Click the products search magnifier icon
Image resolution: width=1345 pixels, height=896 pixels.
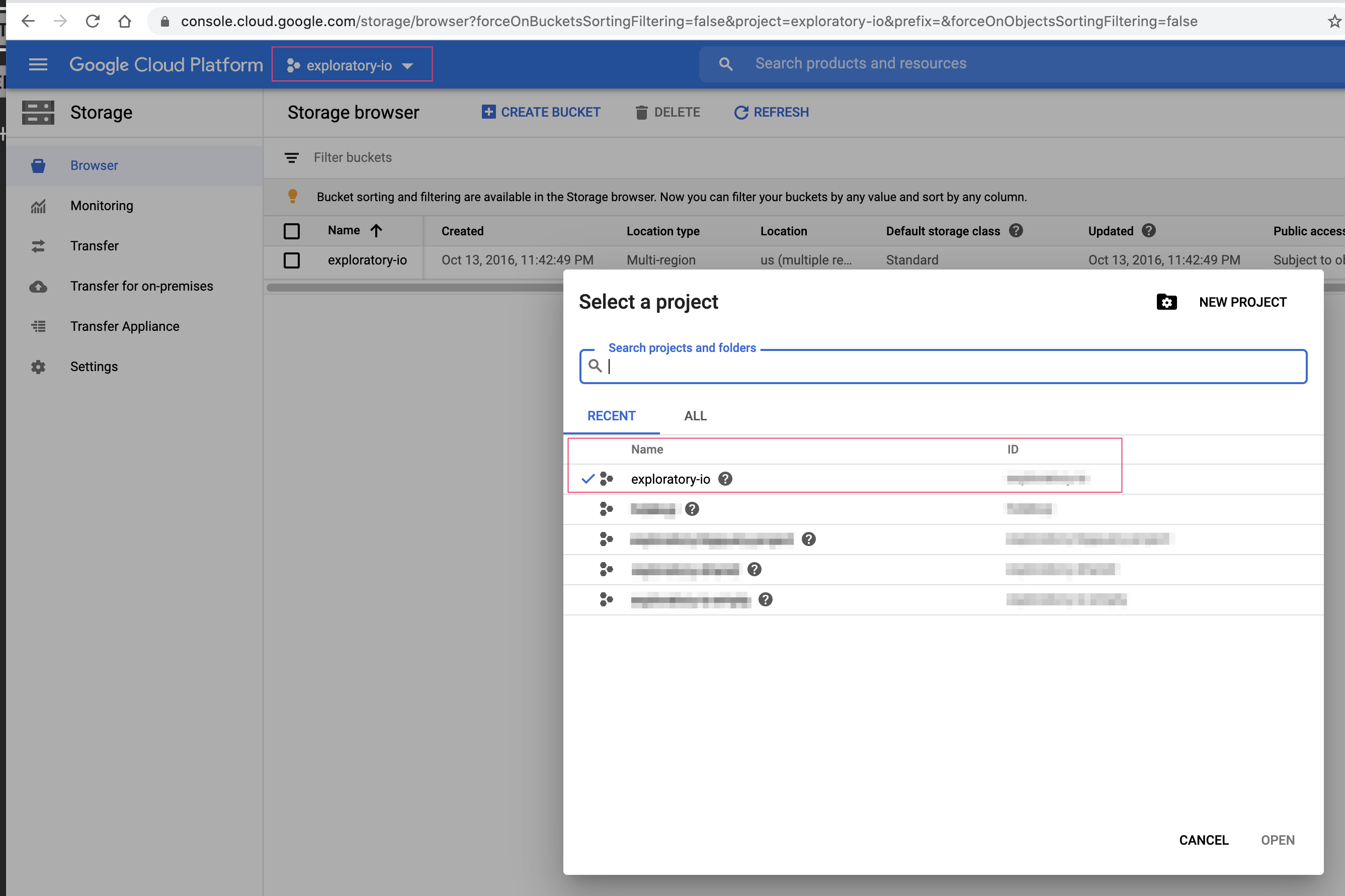coord(725,63)
